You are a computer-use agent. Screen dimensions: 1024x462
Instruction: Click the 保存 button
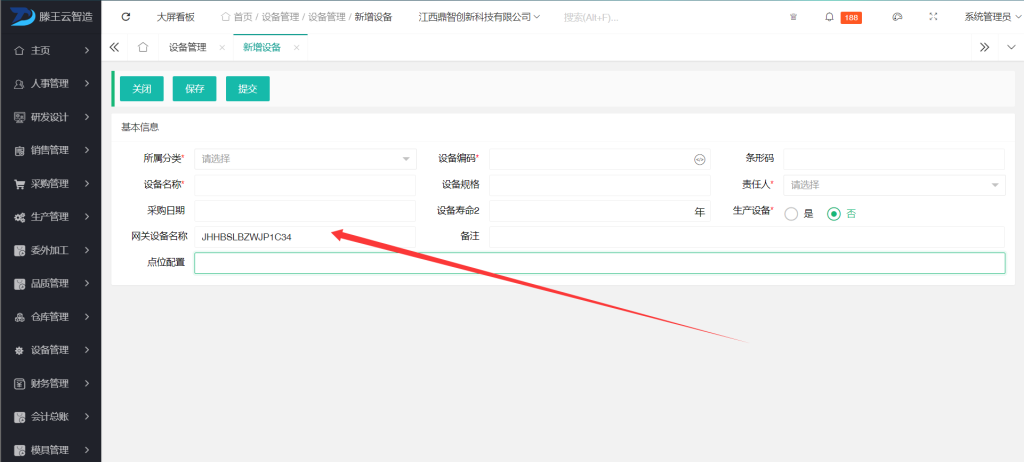(194, 89)
